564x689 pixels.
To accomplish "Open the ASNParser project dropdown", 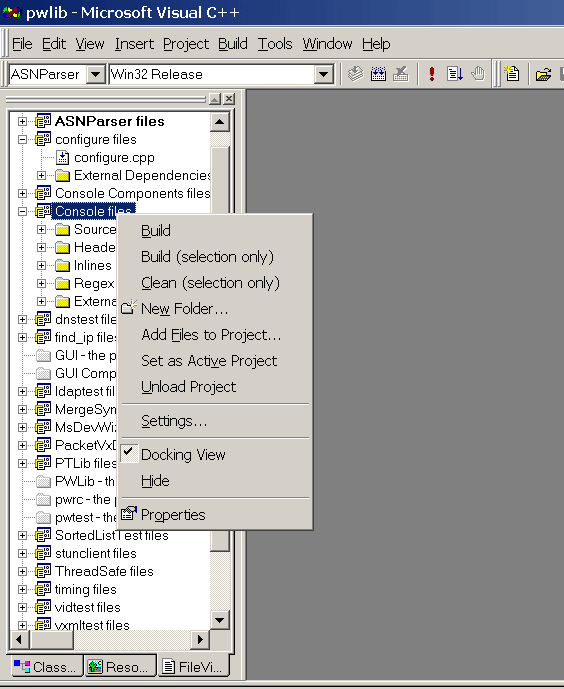I will (x=95, y=74).
